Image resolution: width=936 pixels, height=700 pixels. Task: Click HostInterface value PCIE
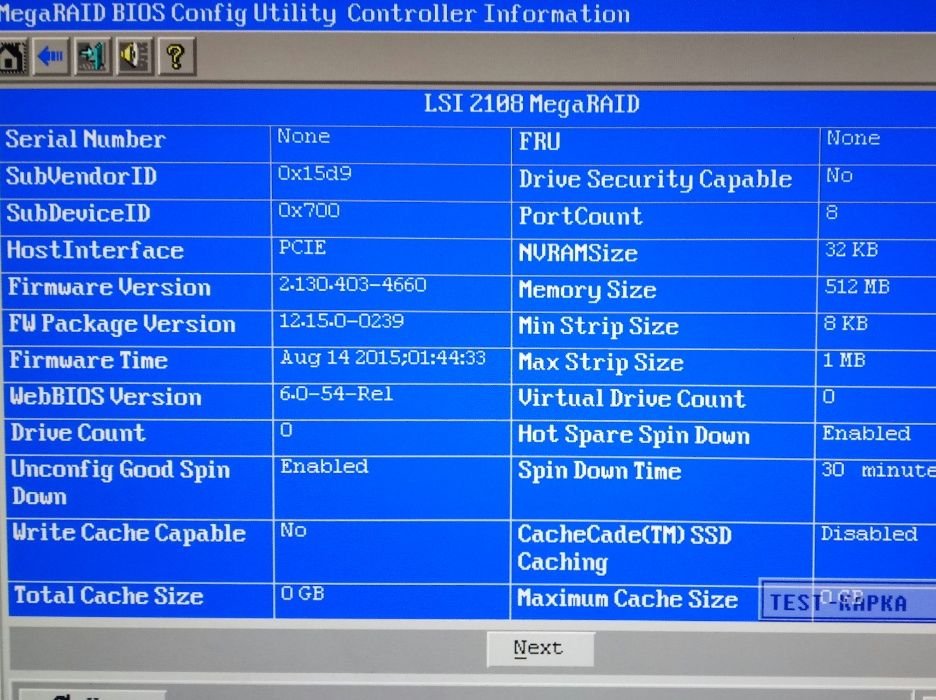303,248
